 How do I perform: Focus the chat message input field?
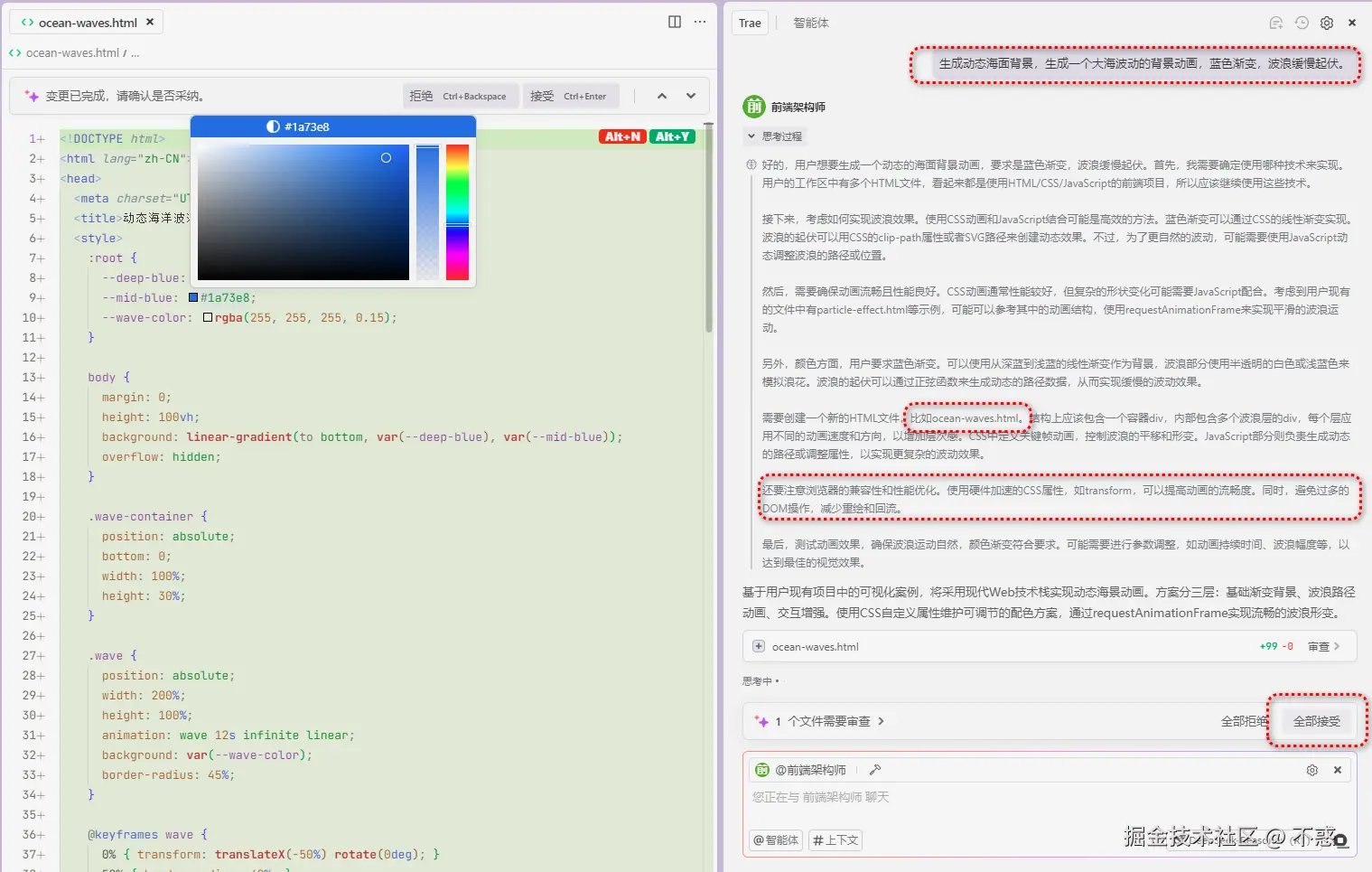(1050, 798)
